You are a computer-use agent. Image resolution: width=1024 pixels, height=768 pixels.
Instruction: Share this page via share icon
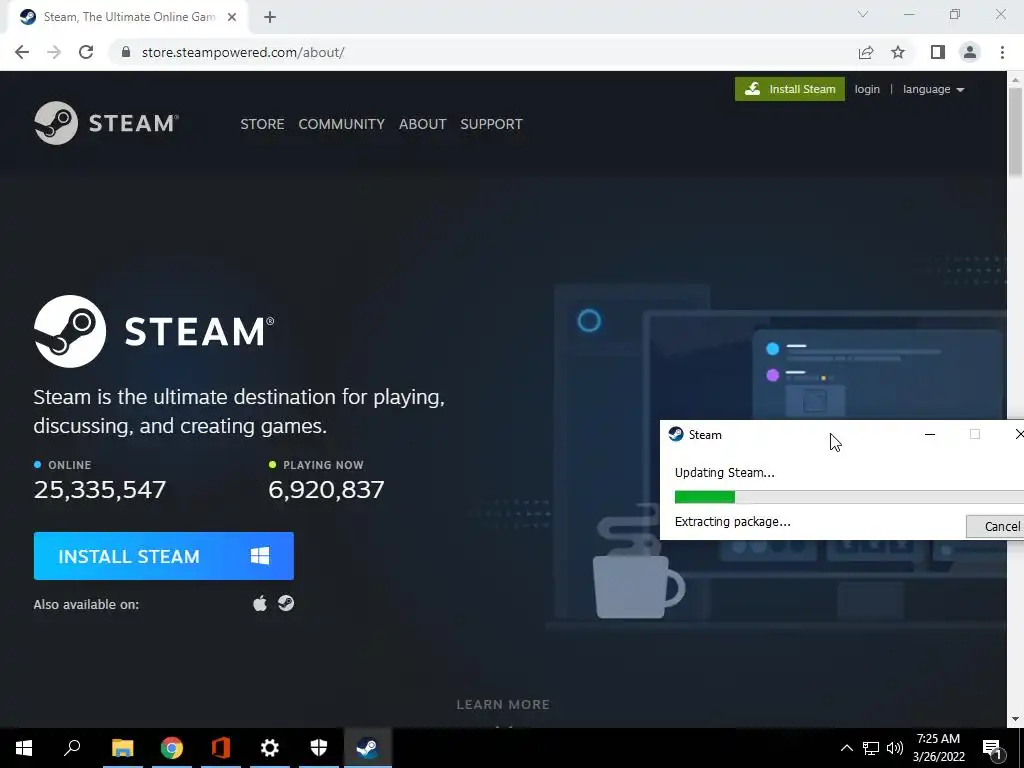pyautogui.click(x=866, y=52)
